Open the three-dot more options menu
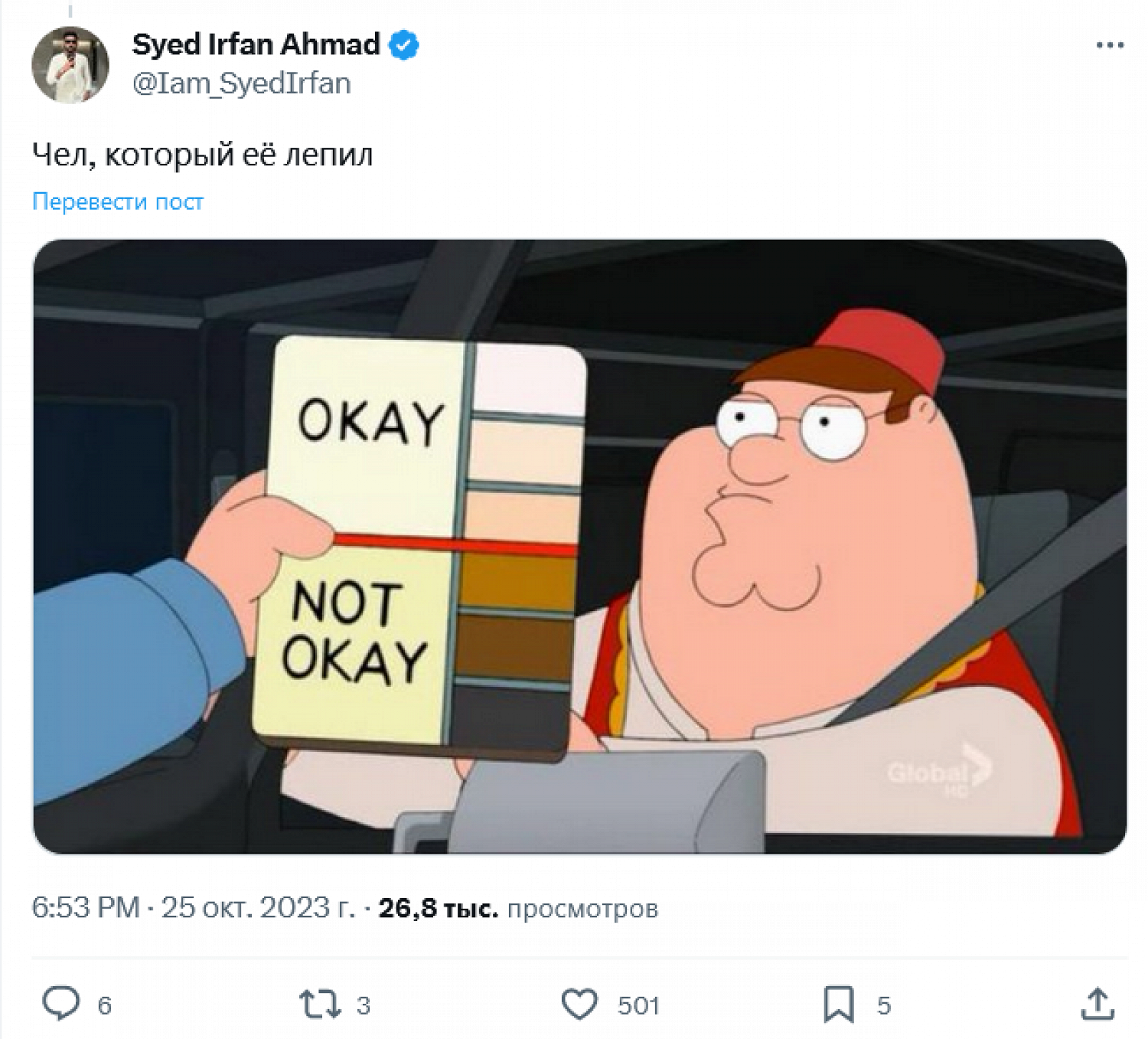Viewport: 1148px width, 1039px height. coord(1110,45)
